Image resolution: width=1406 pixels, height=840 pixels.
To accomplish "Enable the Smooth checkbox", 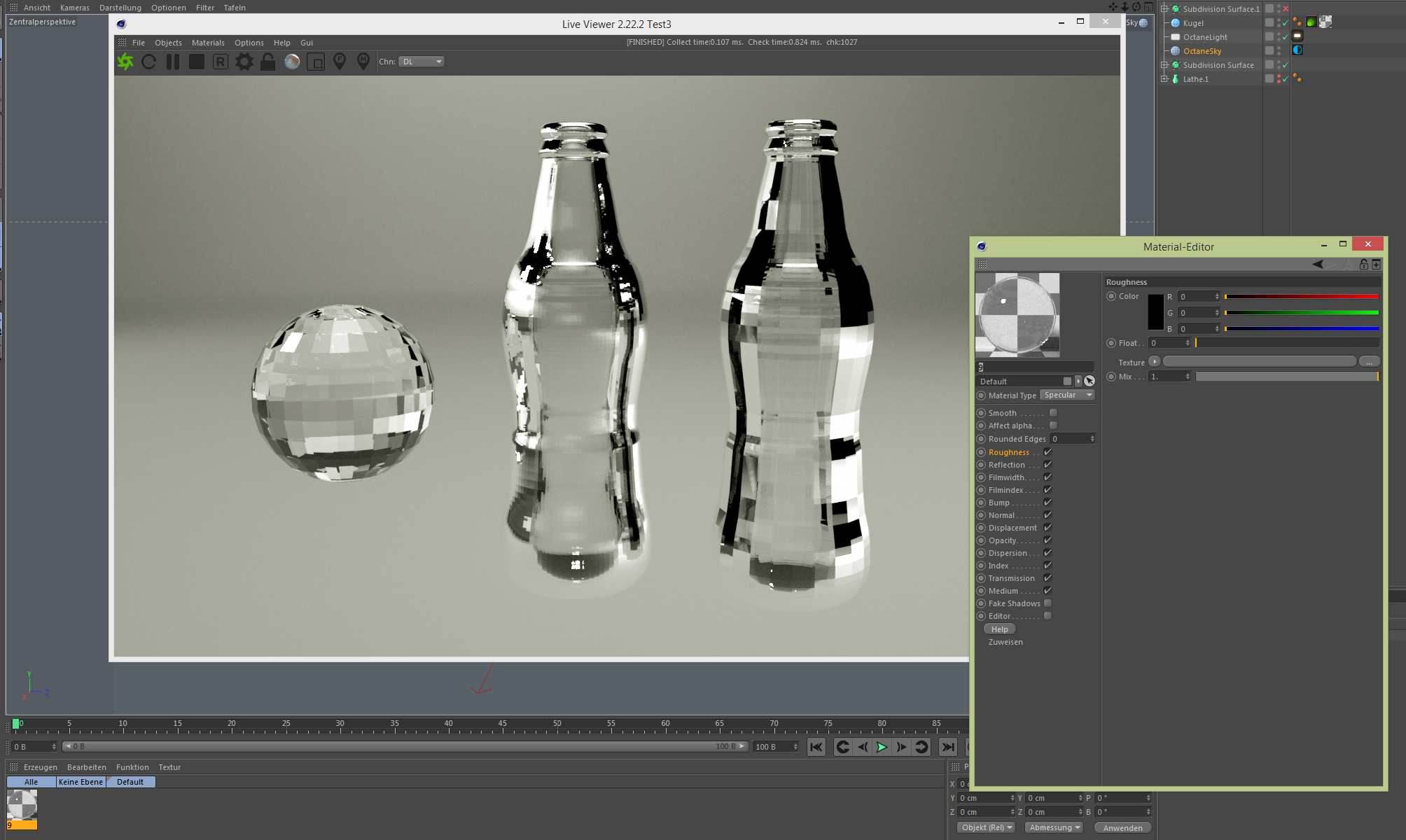I will [x=1053, y=413].
